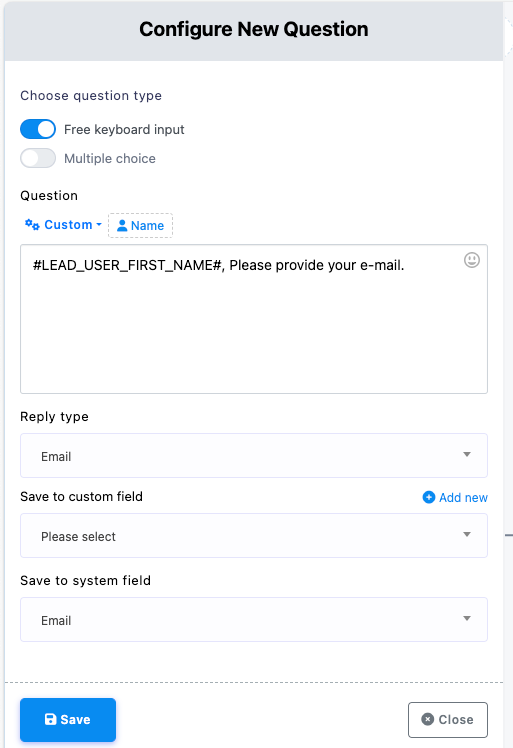Click the arrow icon in the system field Email box
This screenshot has height=748, width=513.
tap(467, 619)
